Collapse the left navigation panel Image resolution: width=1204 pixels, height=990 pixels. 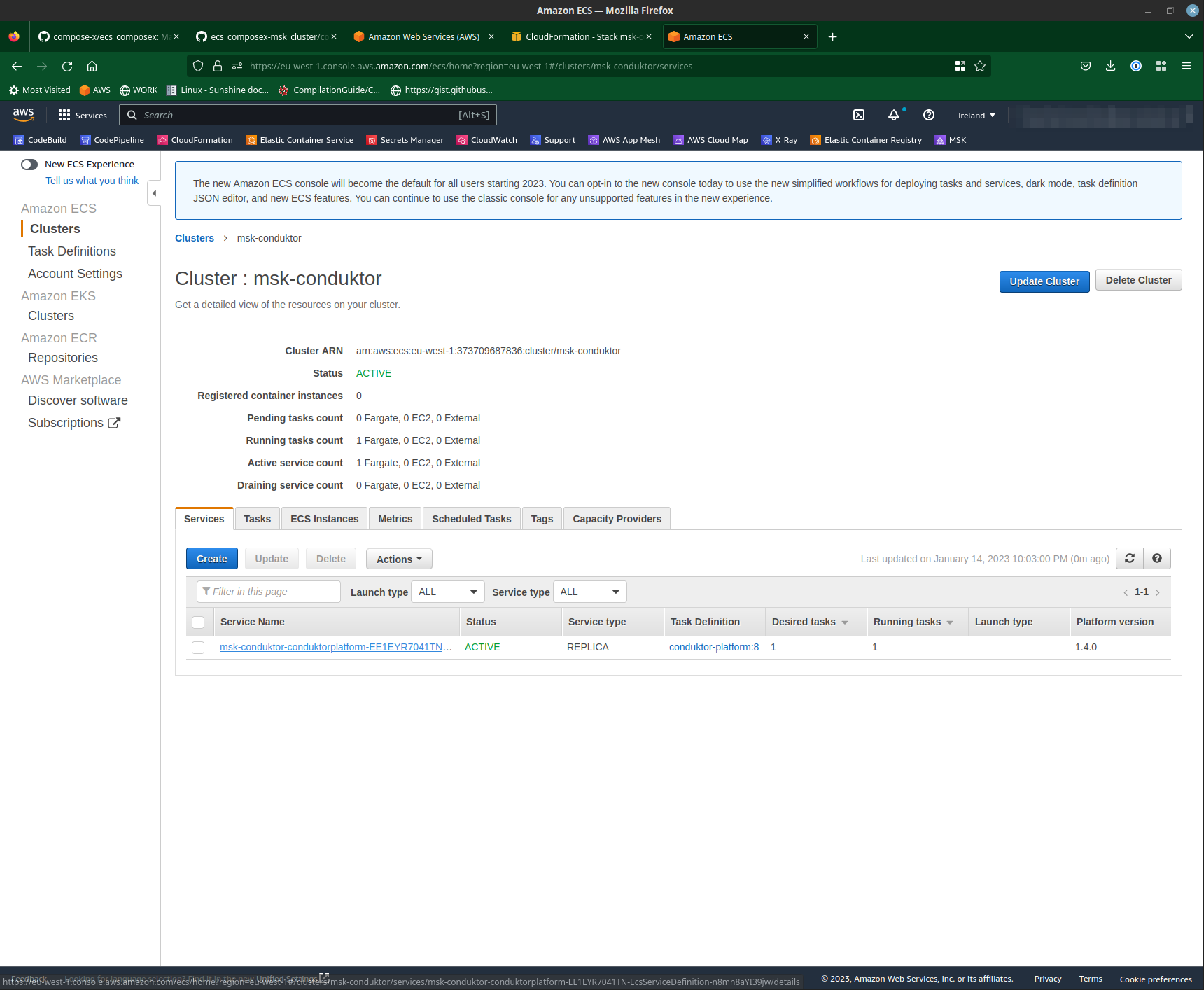tap(154, 193)
